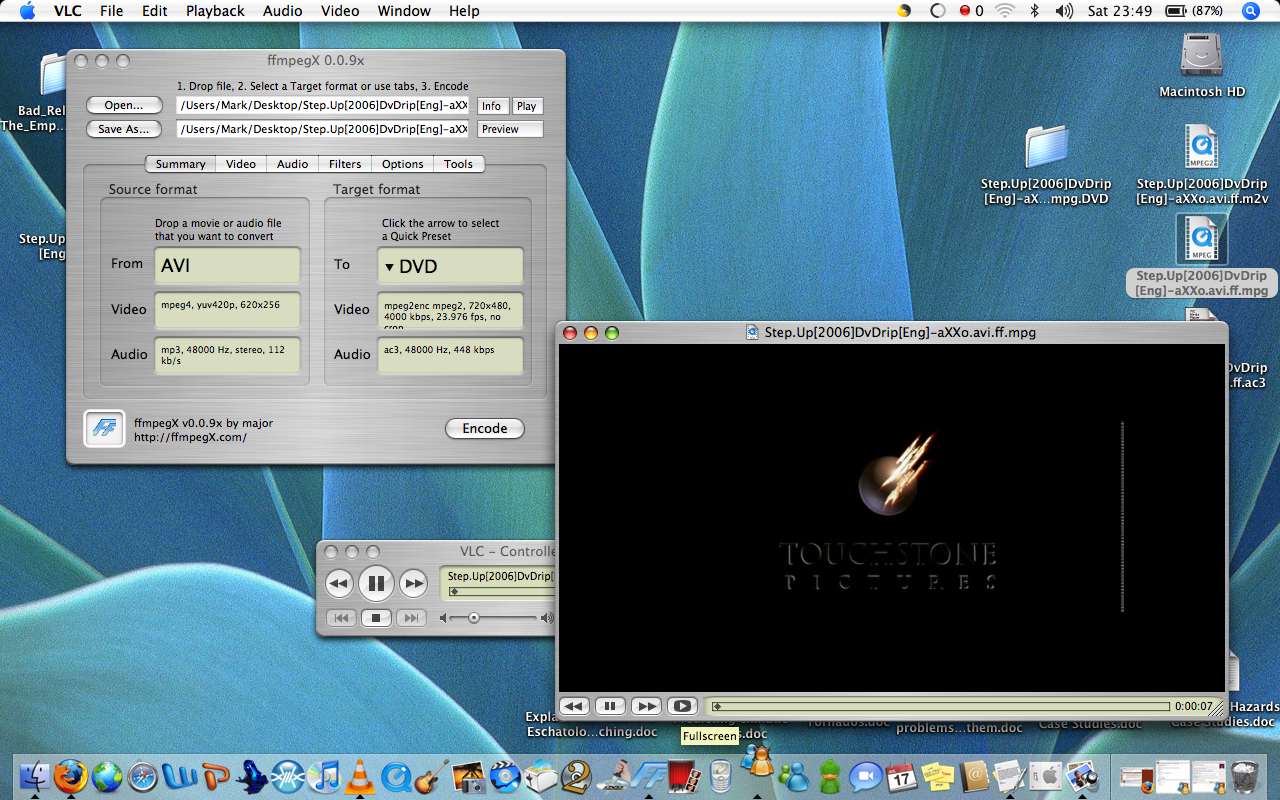Pause video in the VLC video window

(610, 706)
